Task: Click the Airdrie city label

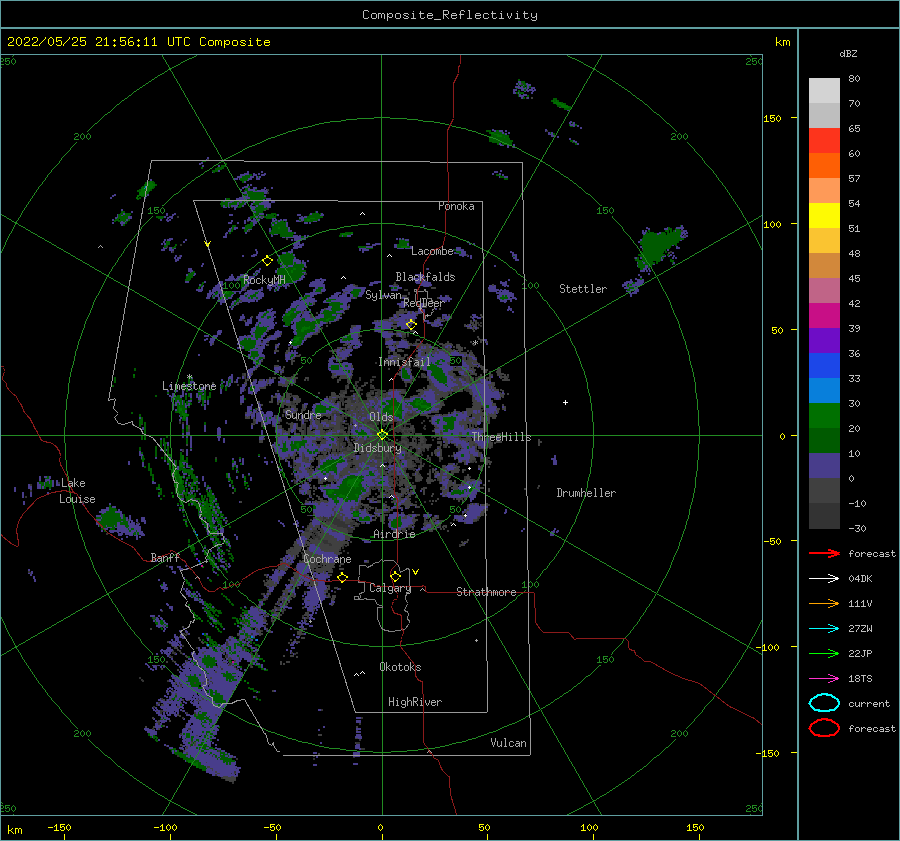Action: [394, 534]
